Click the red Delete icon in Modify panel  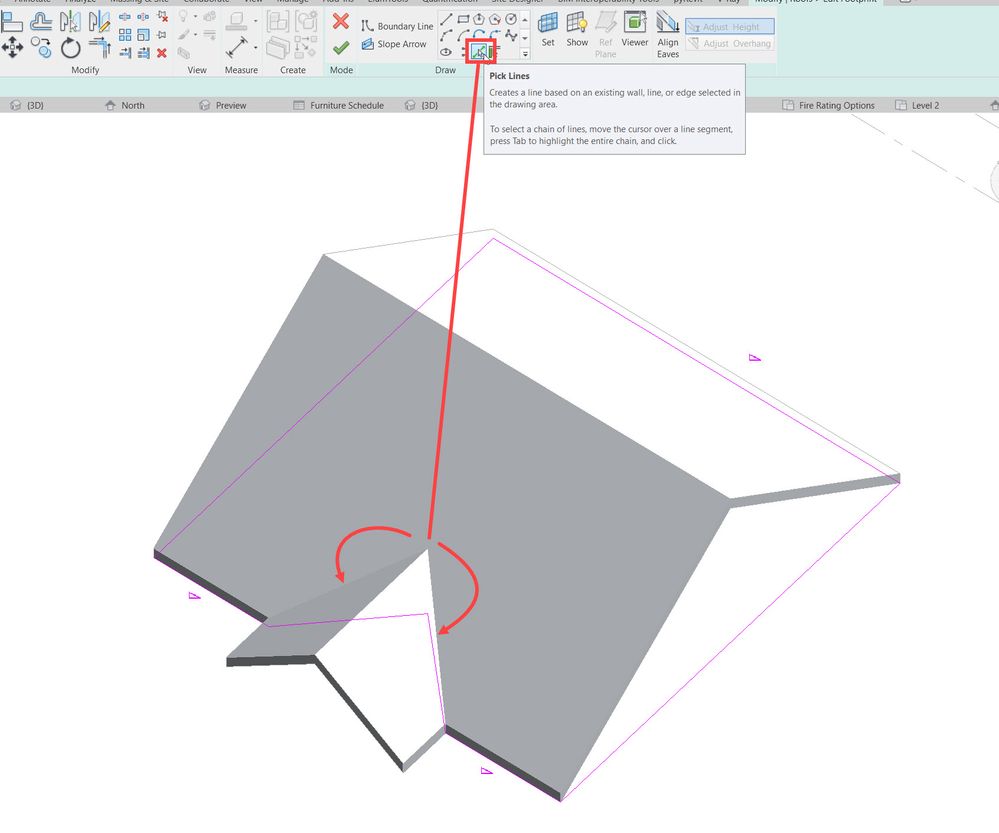coord(162,53)
